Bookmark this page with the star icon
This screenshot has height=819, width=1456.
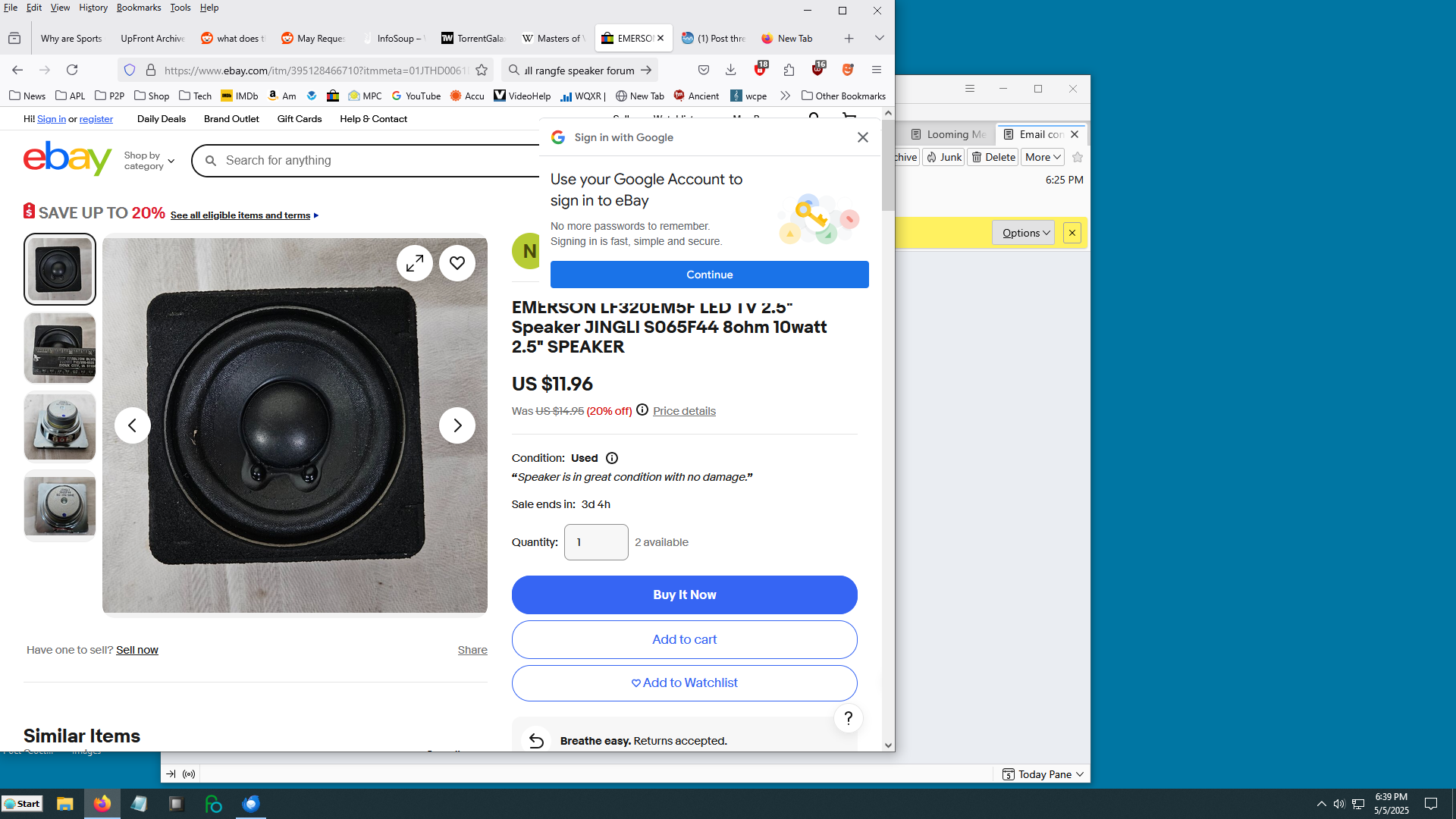click(x=482, y=70)
